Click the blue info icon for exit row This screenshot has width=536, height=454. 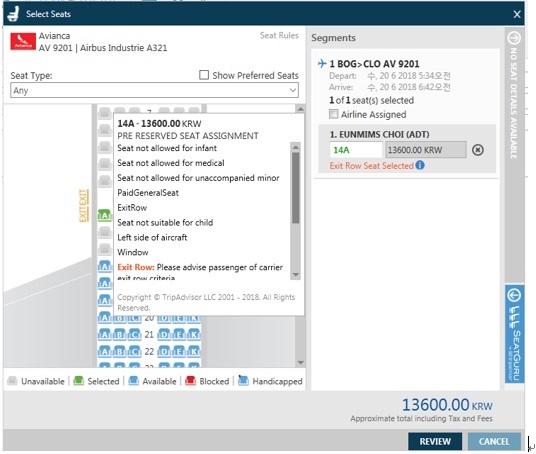pos(420,165)
